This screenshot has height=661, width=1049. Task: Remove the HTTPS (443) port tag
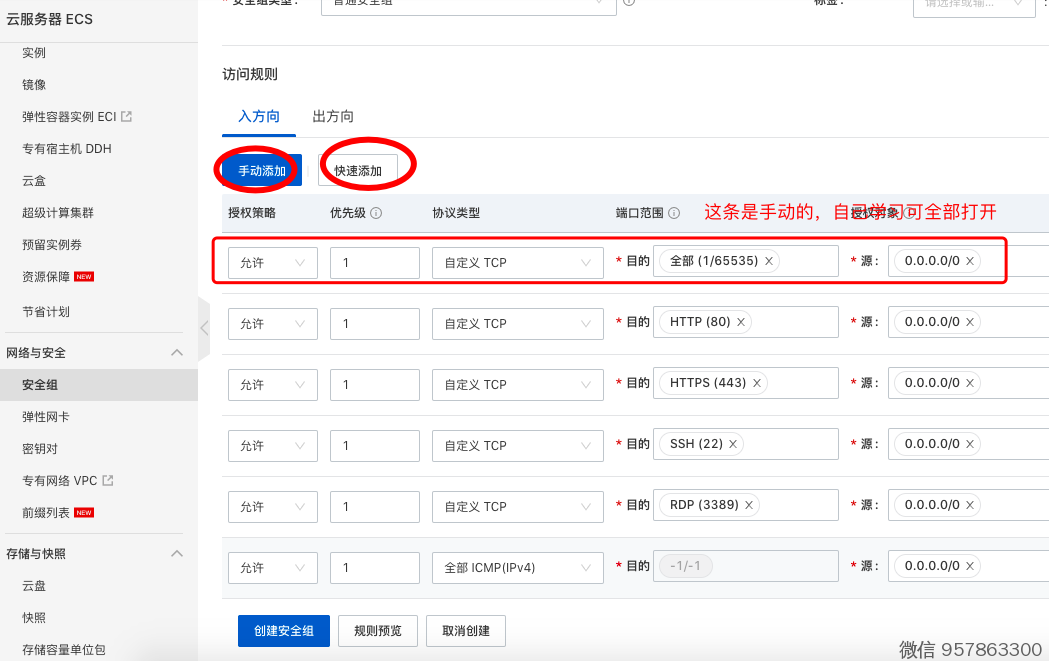click(757, 383)
